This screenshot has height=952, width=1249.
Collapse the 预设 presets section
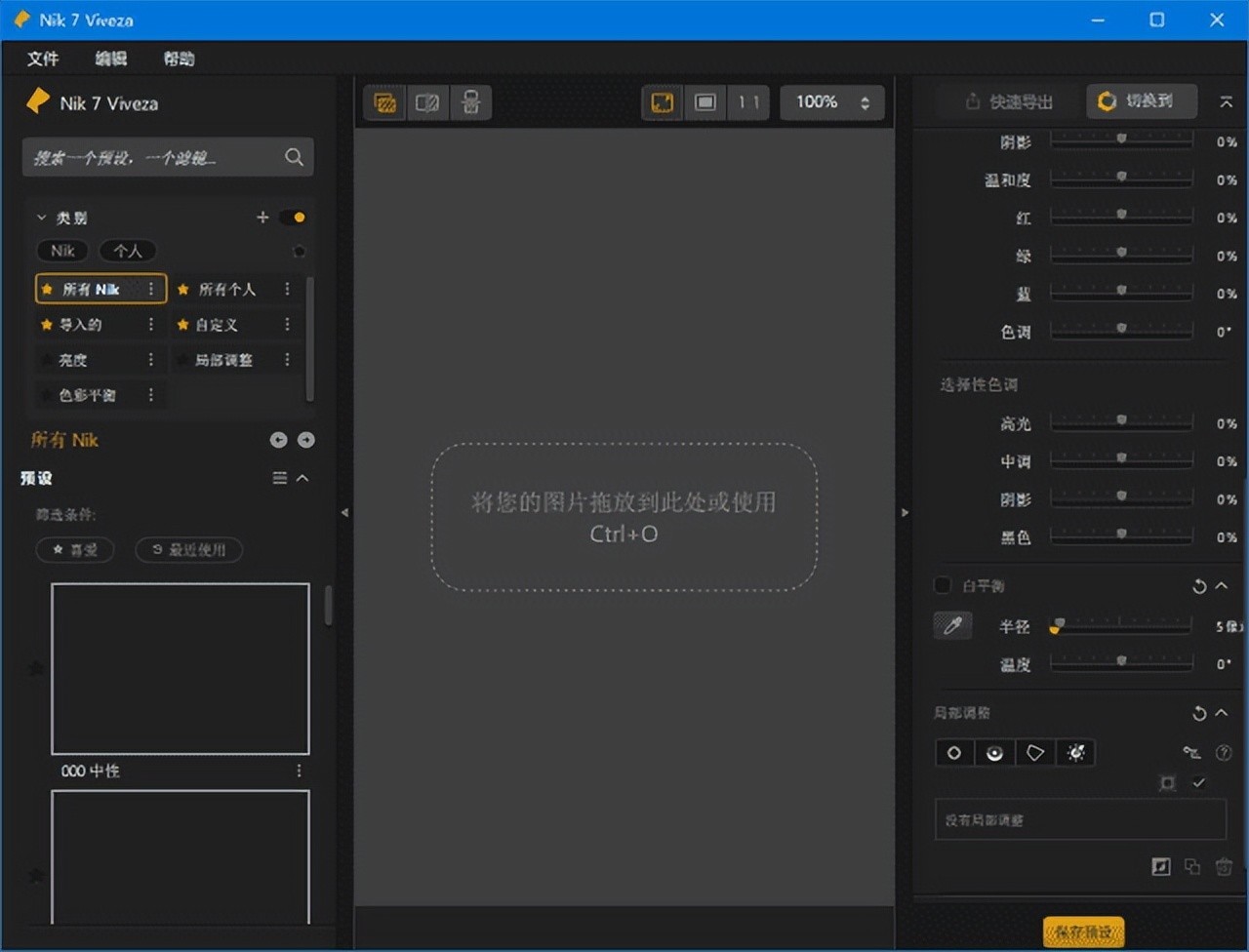click(302, 478)
